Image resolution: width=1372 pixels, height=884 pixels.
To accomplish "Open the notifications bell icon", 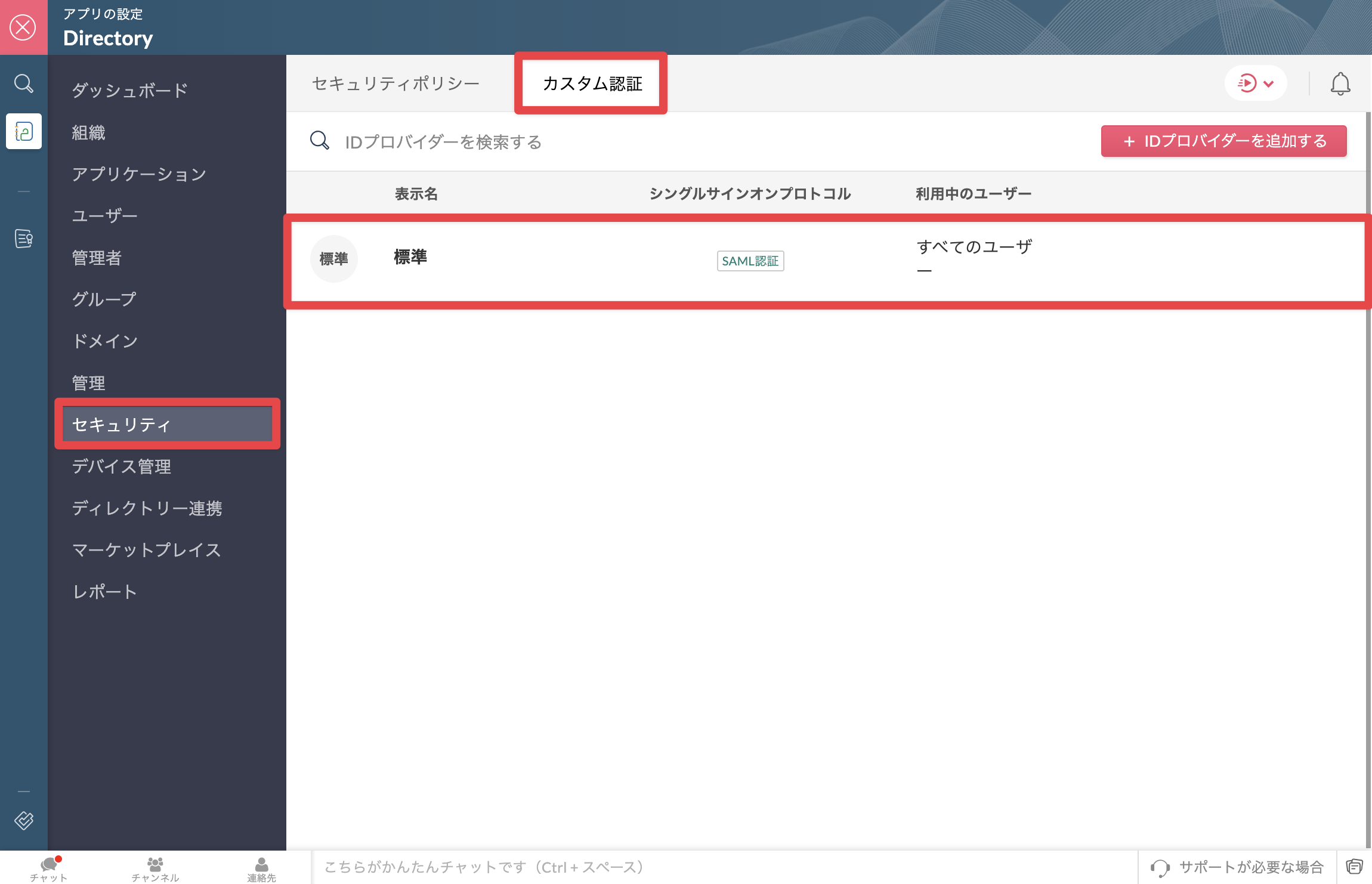I will click(x=1340, y=84).
